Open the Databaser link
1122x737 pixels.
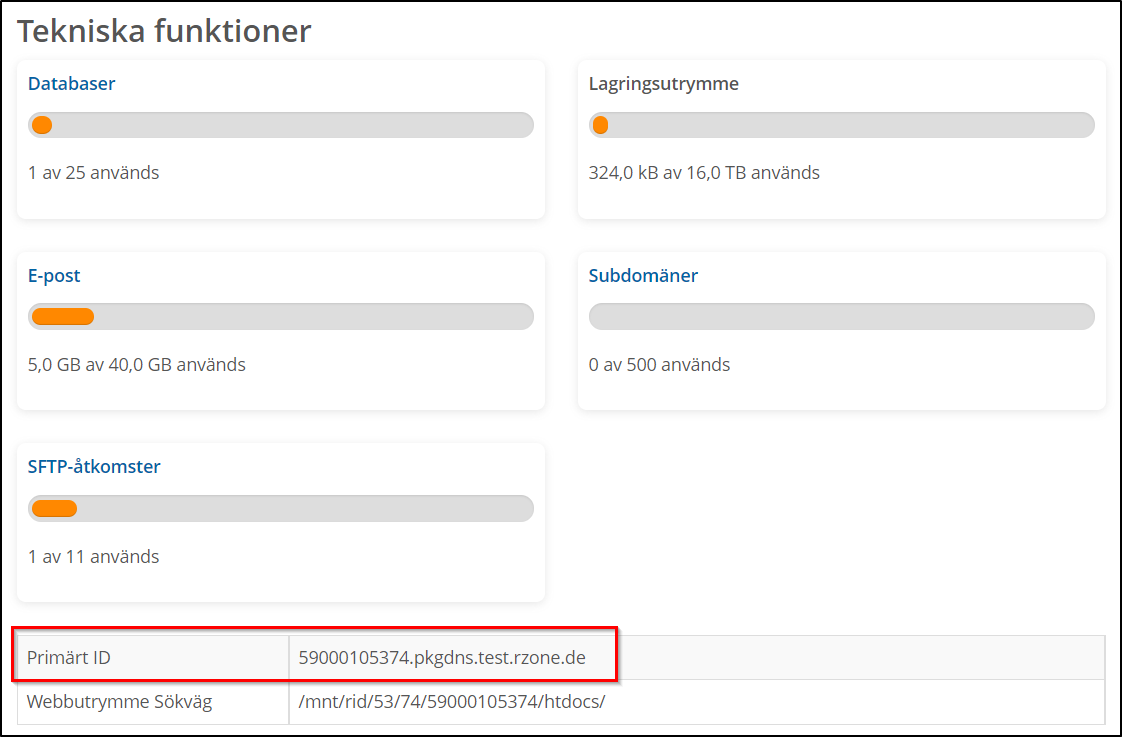[x=71, y=84]
